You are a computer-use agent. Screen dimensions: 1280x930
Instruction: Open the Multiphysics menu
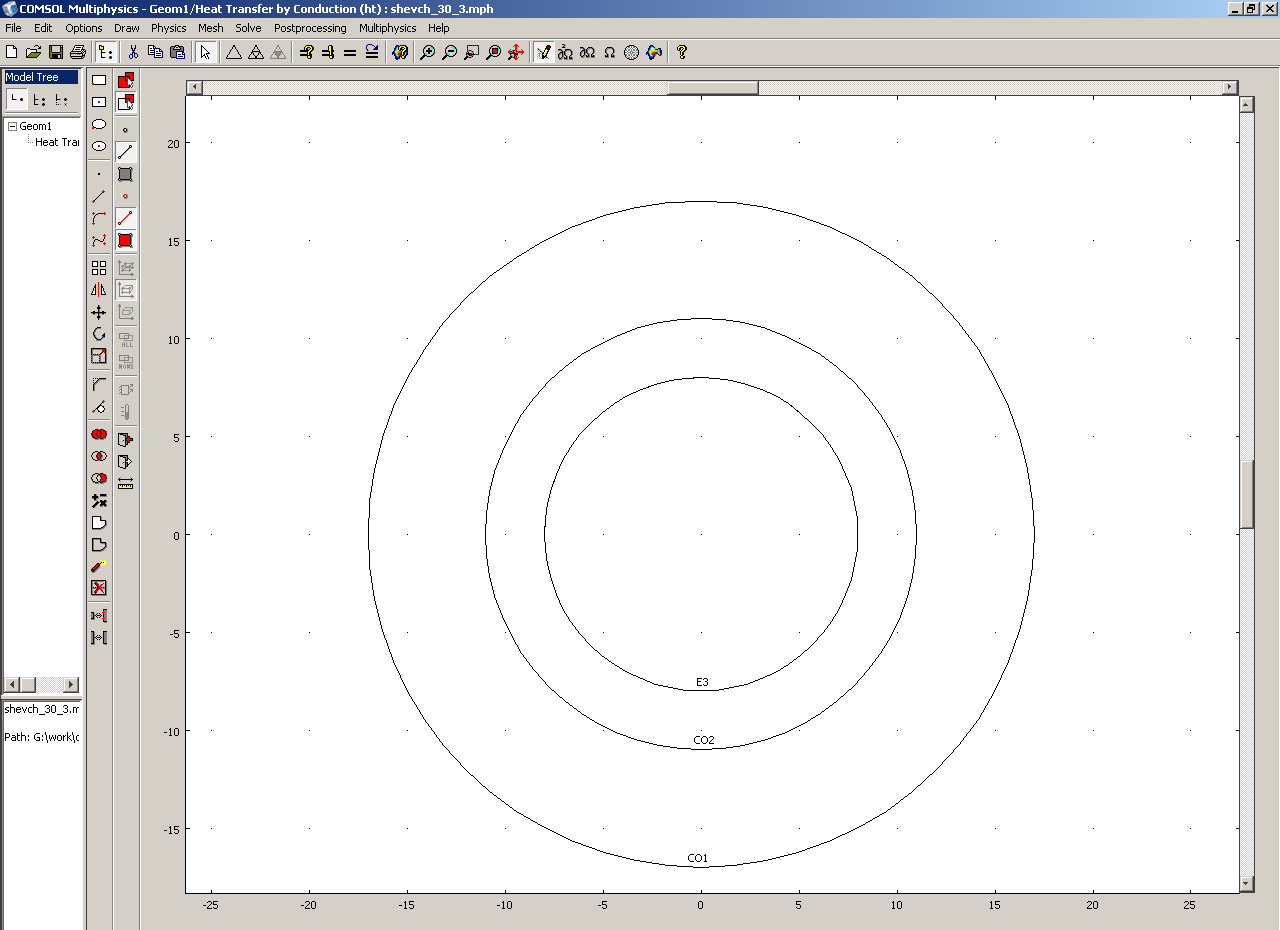pos(388,28)
